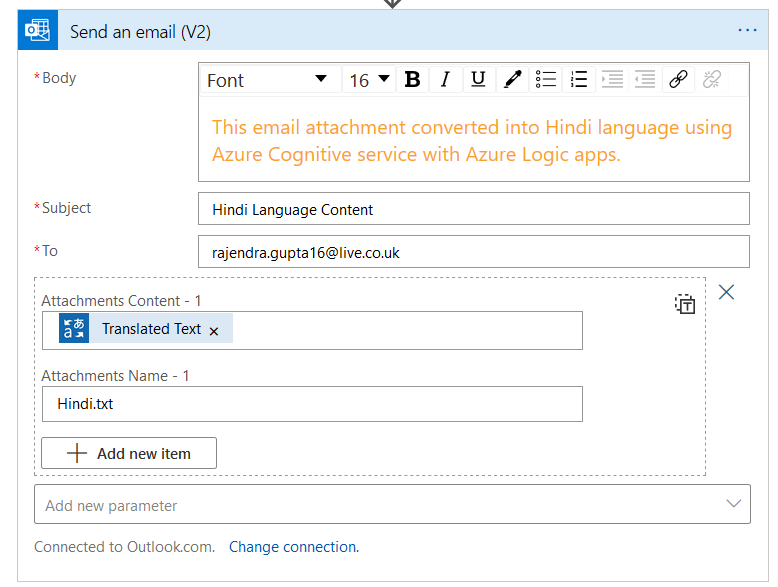Switch attachments to input entire array icon

tap(684, 304)
